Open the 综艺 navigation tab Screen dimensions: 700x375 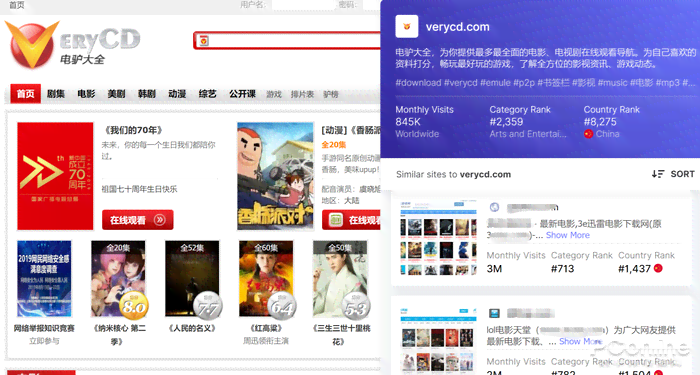(208, 94)
